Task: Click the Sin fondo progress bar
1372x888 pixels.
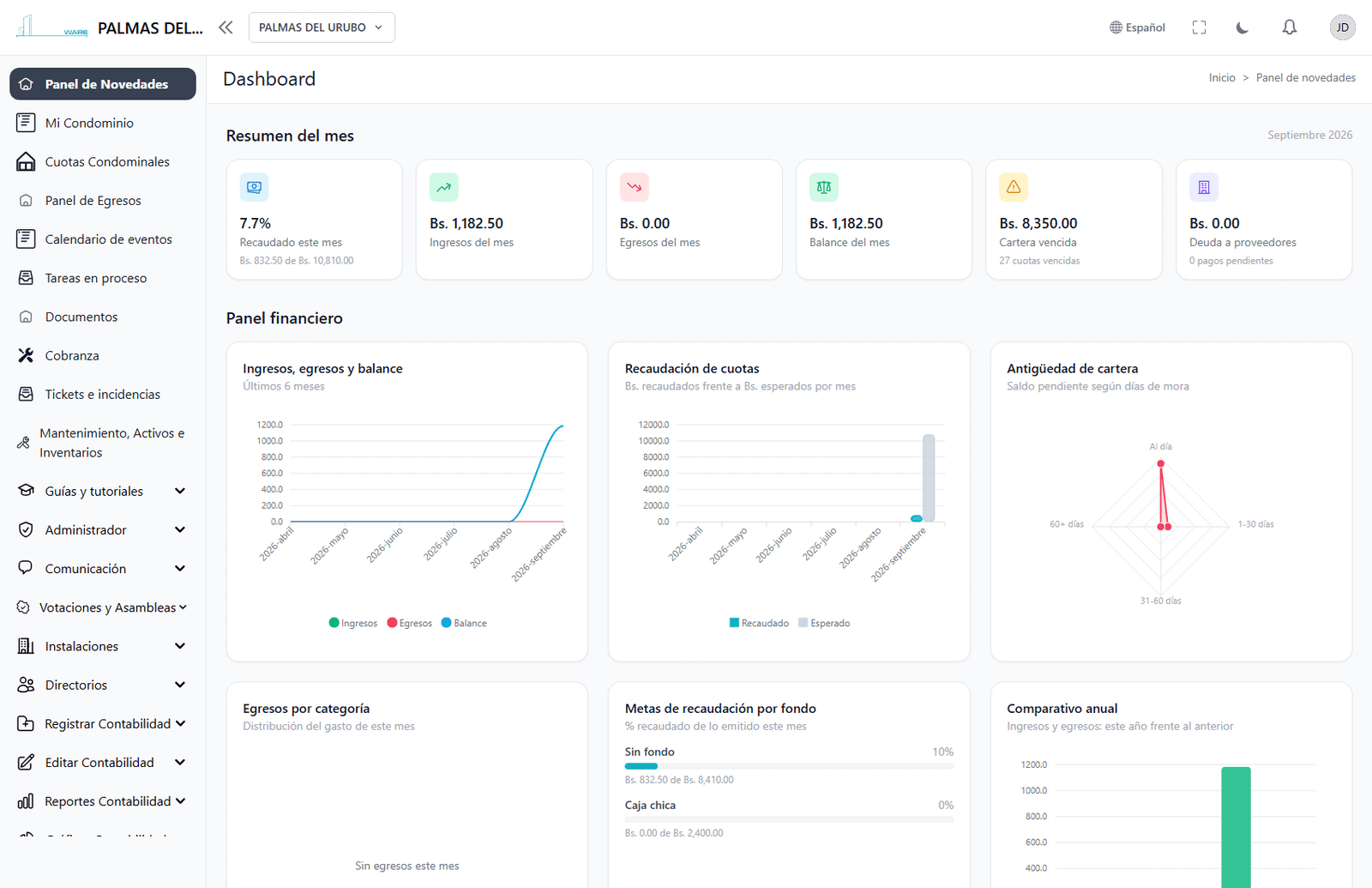Action: coord(789,766)
